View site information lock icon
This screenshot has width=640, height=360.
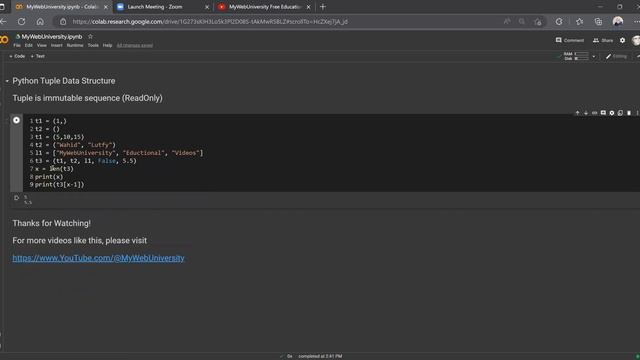(63, 22)
